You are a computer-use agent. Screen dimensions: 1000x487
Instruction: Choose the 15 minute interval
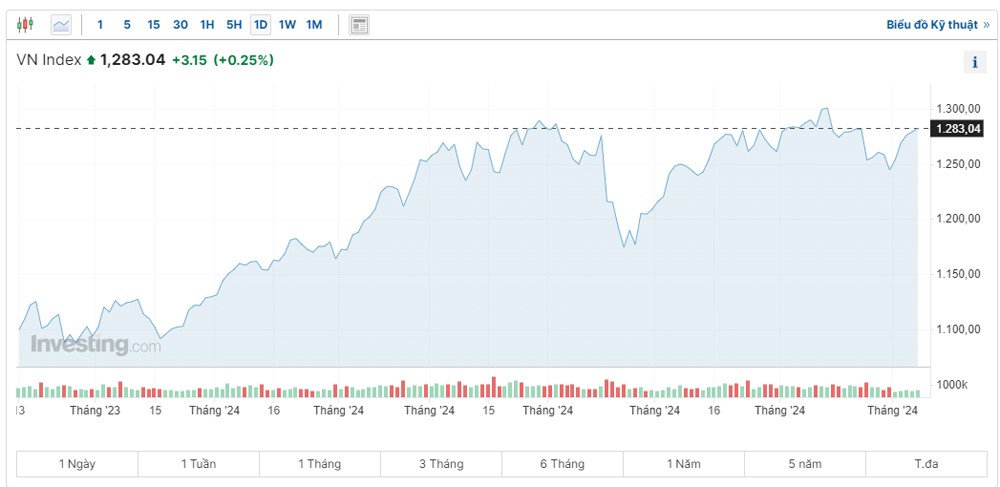click(153, 24)
